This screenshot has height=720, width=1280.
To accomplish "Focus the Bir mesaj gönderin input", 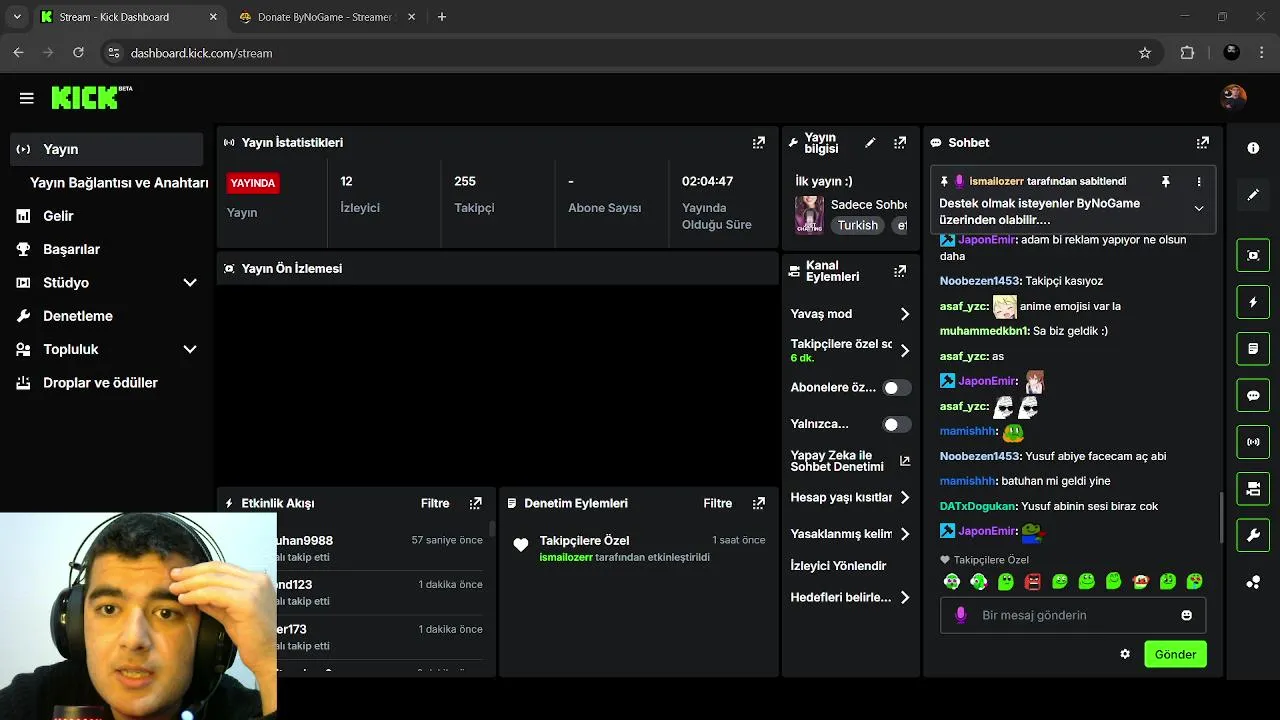I will click(x=1073, y=615).
